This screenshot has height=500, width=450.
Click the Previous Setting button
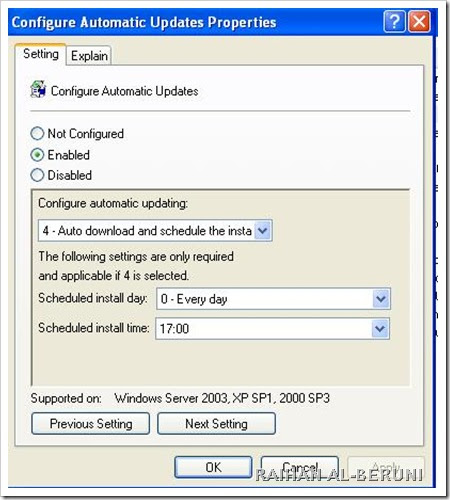(x=91, y=424)
